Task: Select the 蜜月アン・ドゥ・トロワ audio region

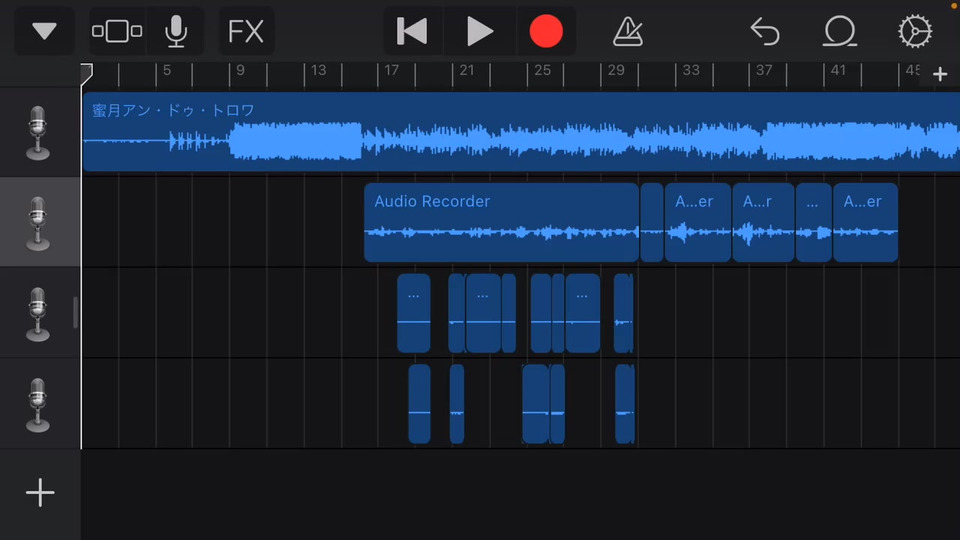Action: (x=521, y=132)
